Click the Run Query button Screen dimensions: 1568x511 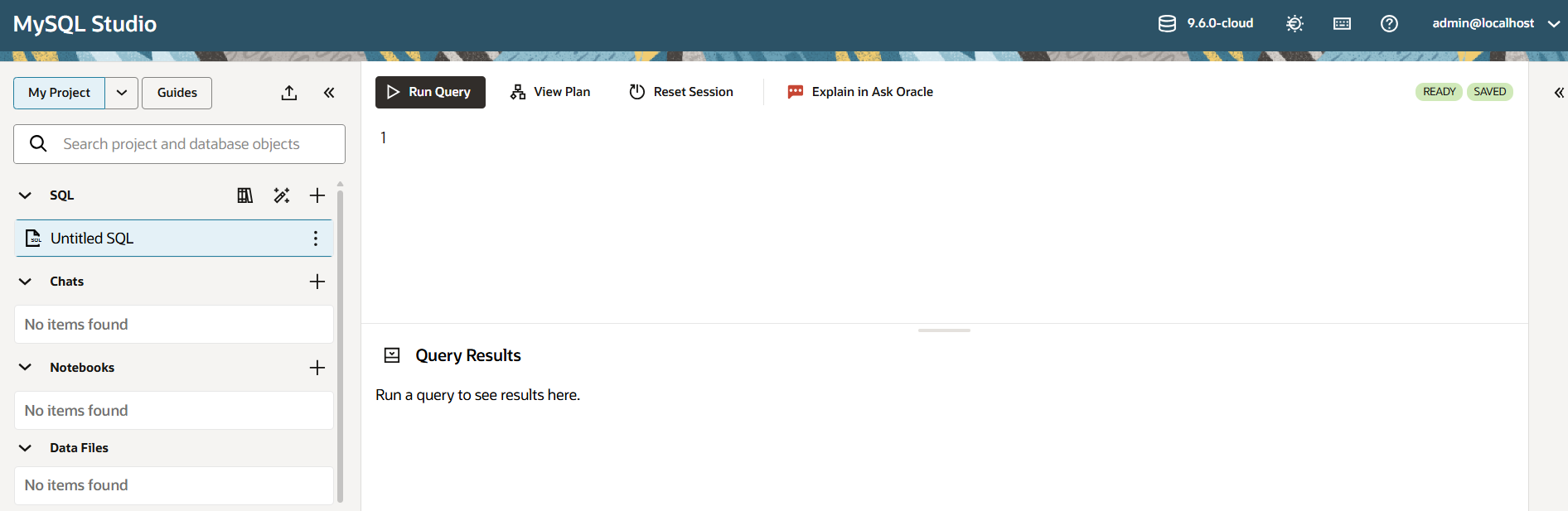click(430, 92)
